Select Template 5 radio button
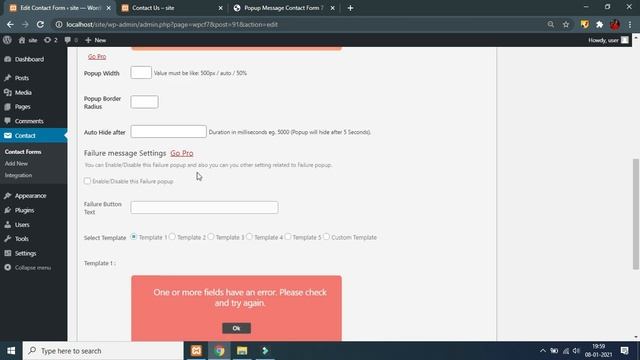The width and height of the screenshot is (640, 360). tap(288, 237)
